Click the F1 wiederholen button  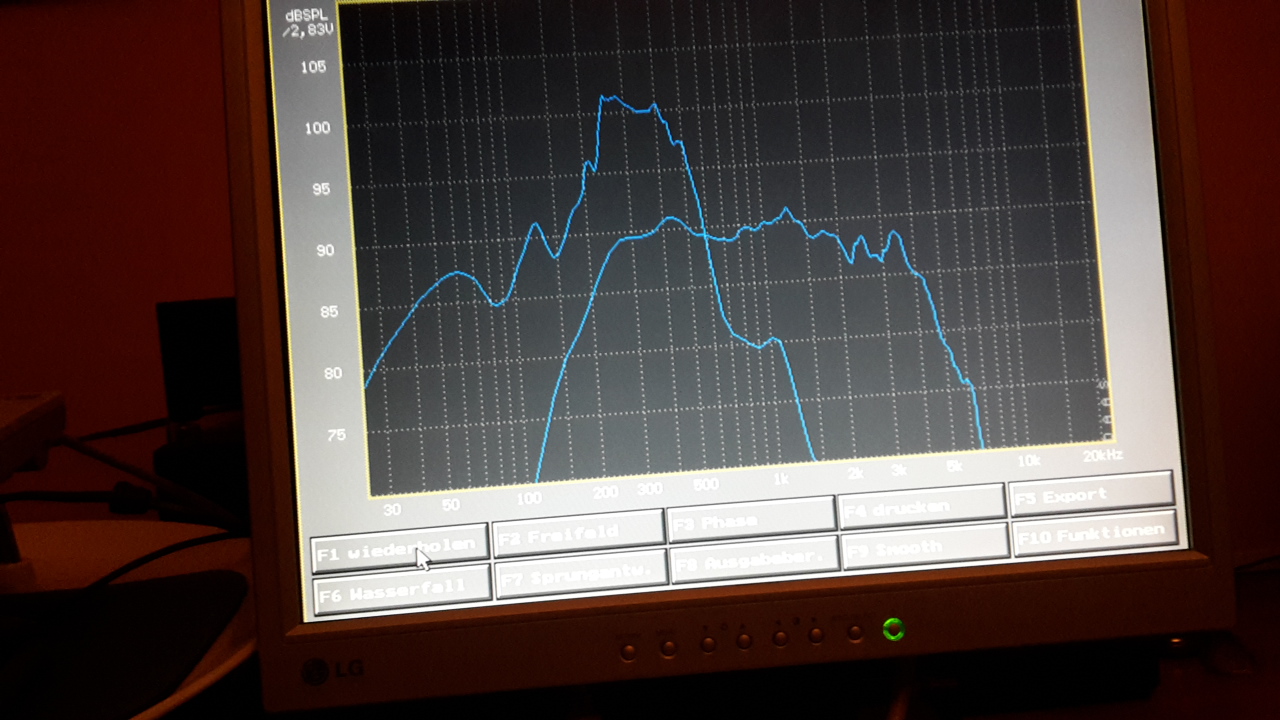point(399,548)
